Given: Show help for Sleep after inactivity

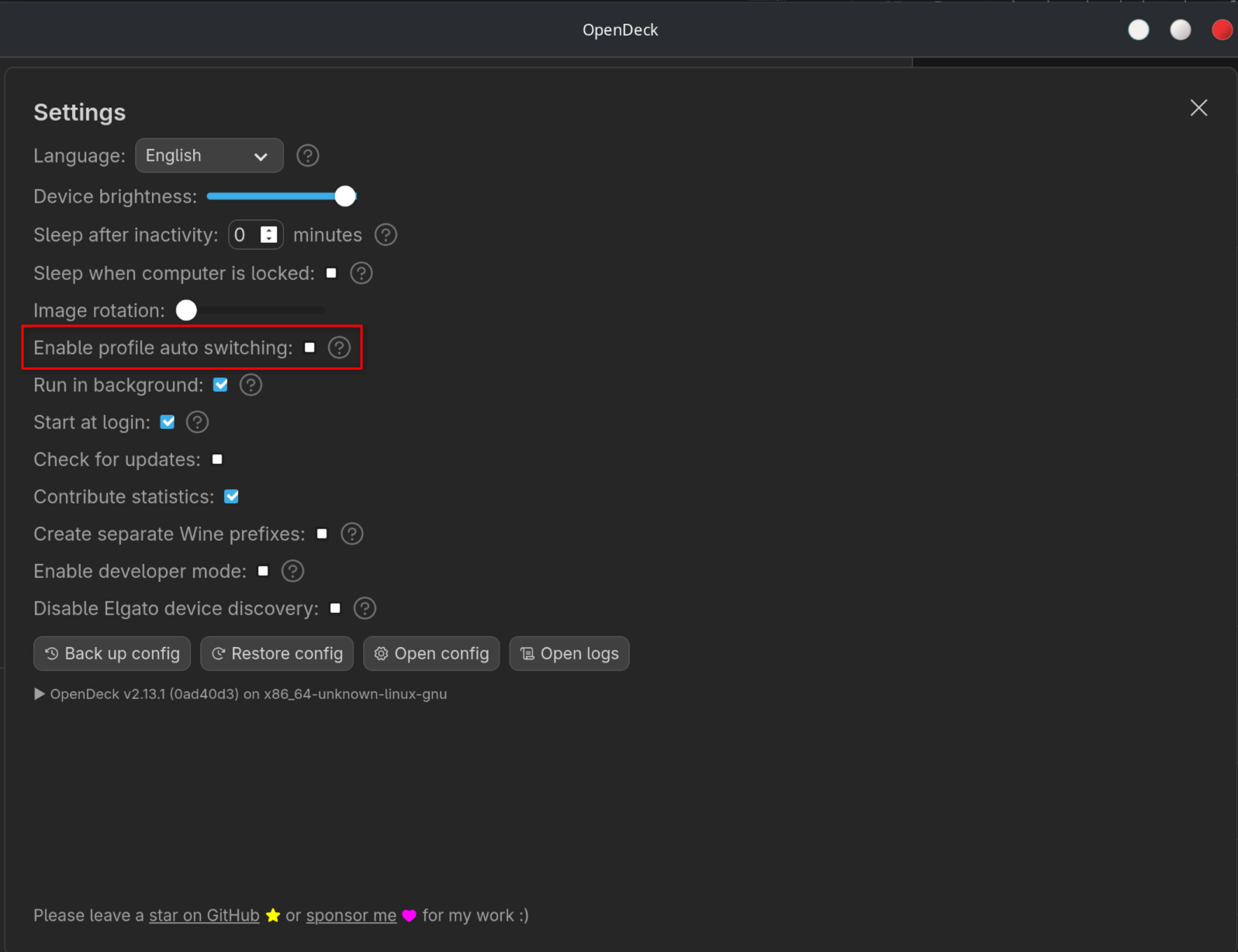Looking at the screenshot, I should 386,234.
